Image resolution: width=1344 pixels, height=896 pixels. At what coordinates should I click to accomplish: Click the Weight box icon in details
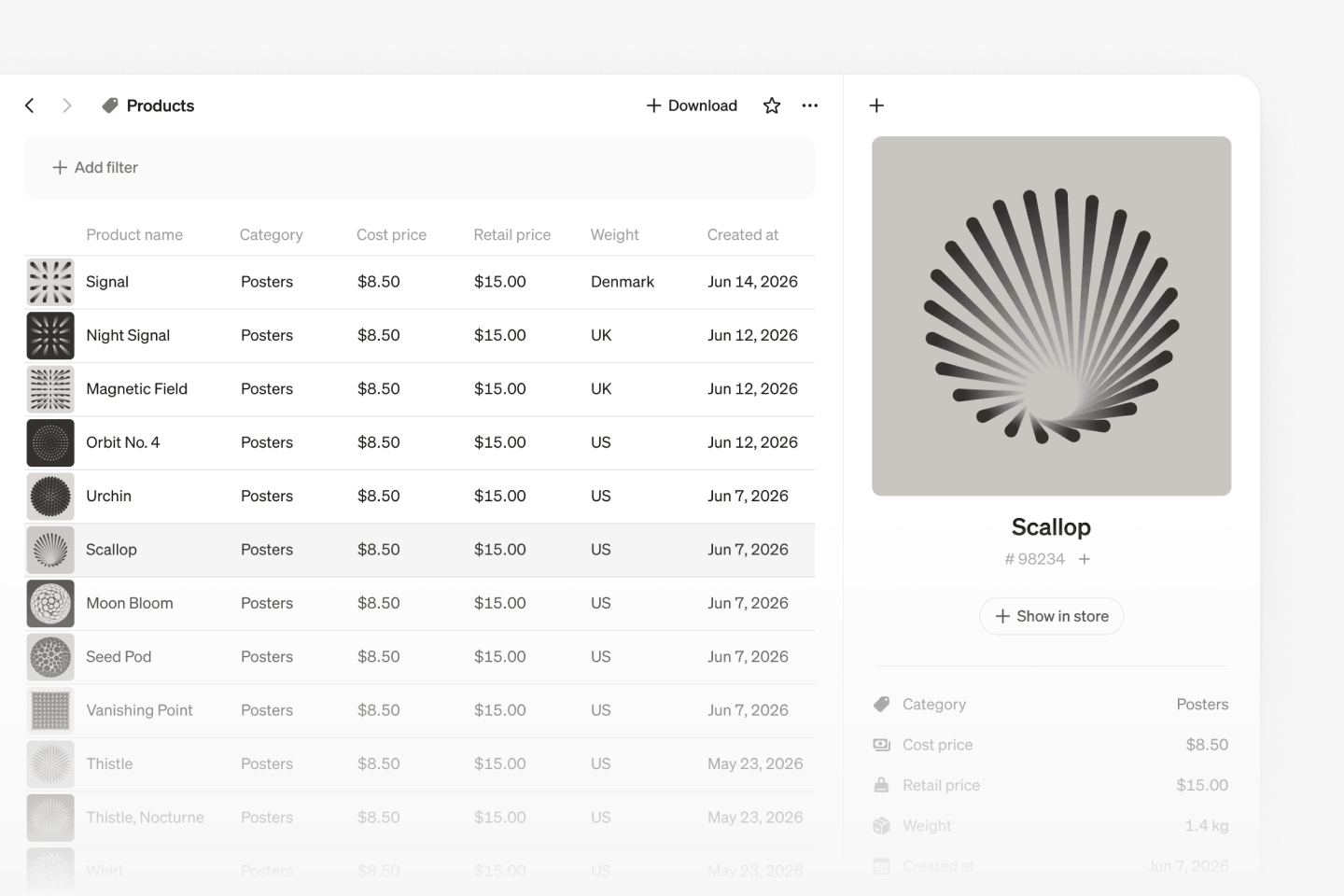[882, 826]
